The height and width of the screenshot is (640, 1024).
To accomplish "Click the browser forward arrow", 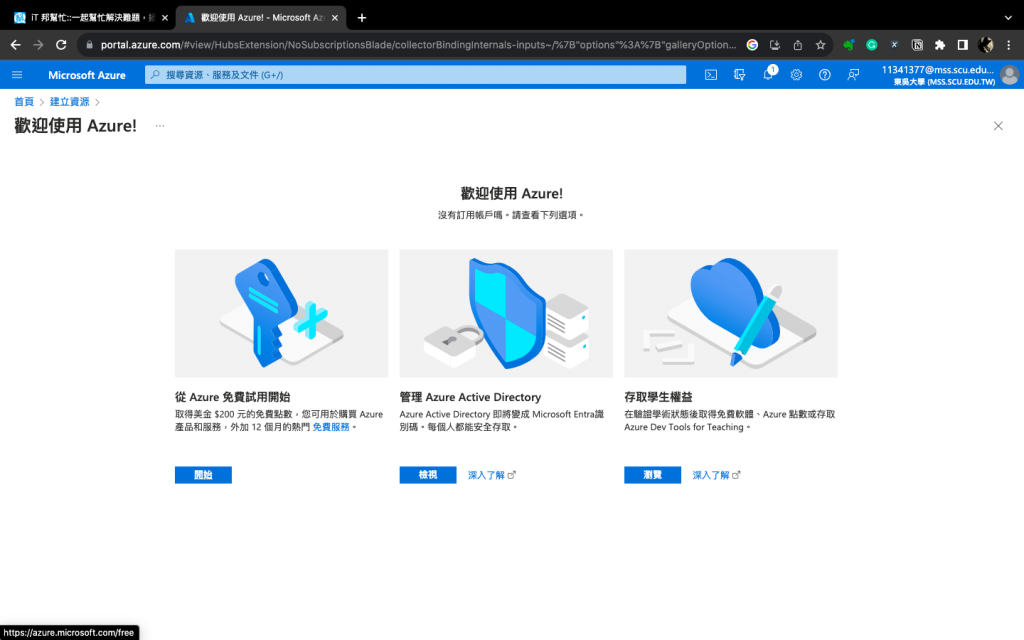I will [38, 45].
